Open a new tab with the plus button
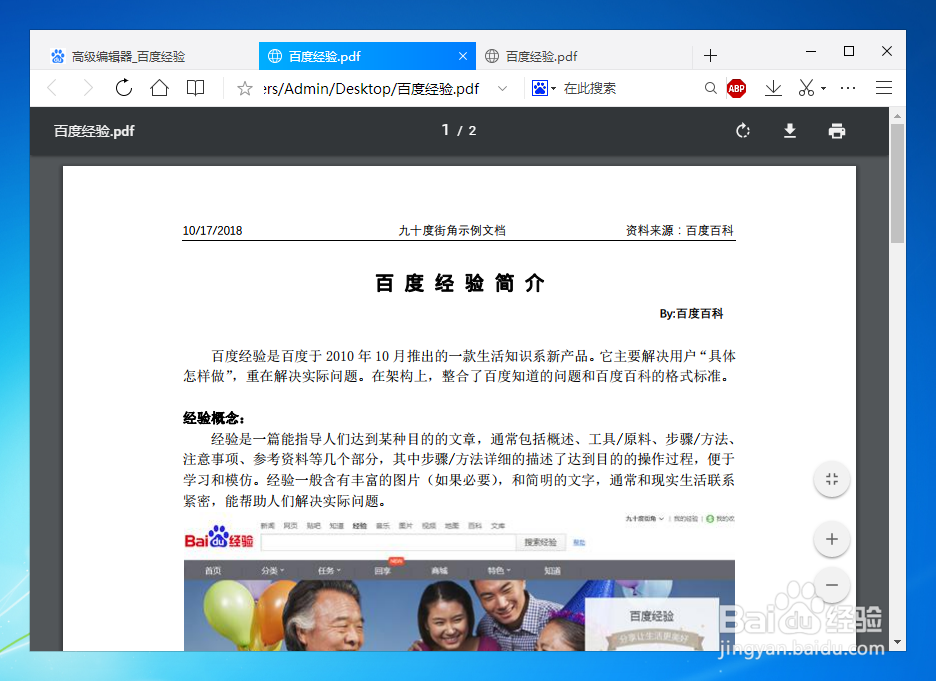Image resolution: width=936 pixels, height=681 pixels. click(x=710, y=56)
